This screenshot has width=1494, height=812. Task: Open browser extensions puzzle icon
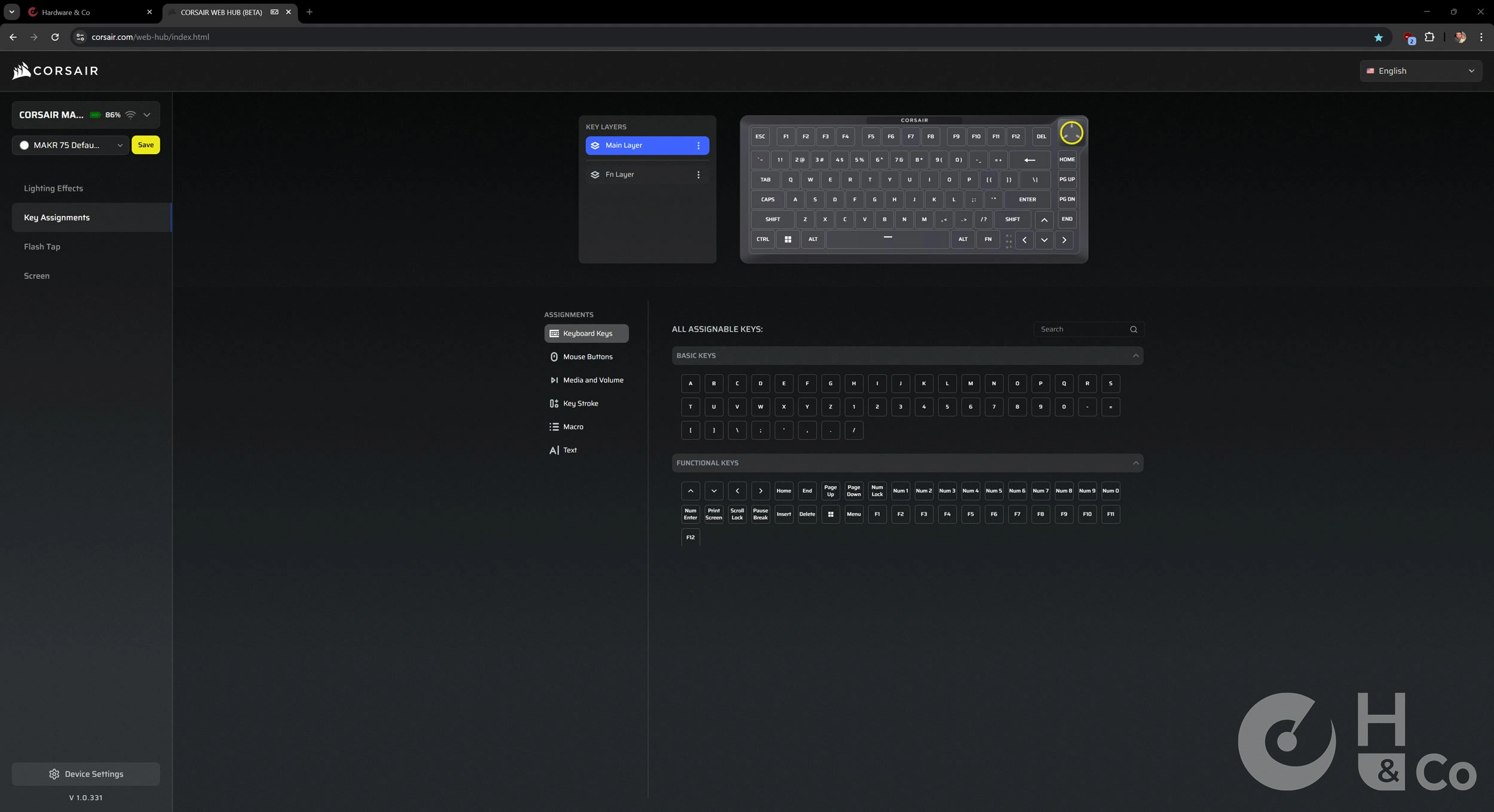1429,37
